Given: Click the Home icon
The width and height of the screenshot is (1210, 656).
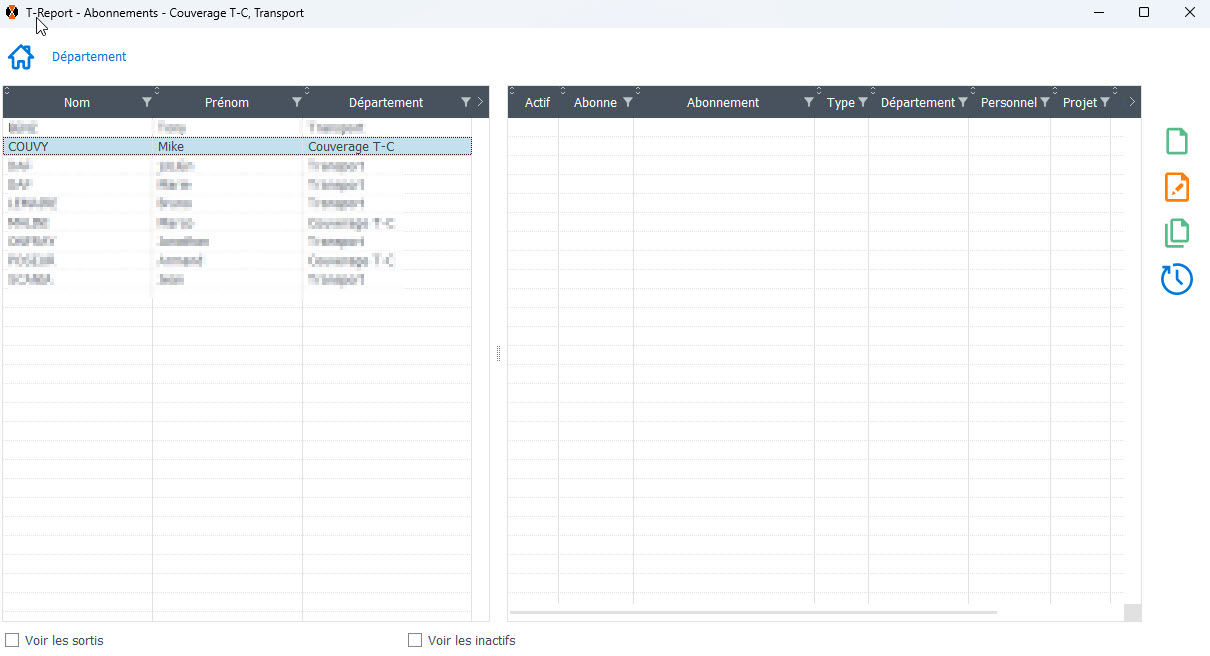Looking at the screenshot, I should [x=21, y=57].
